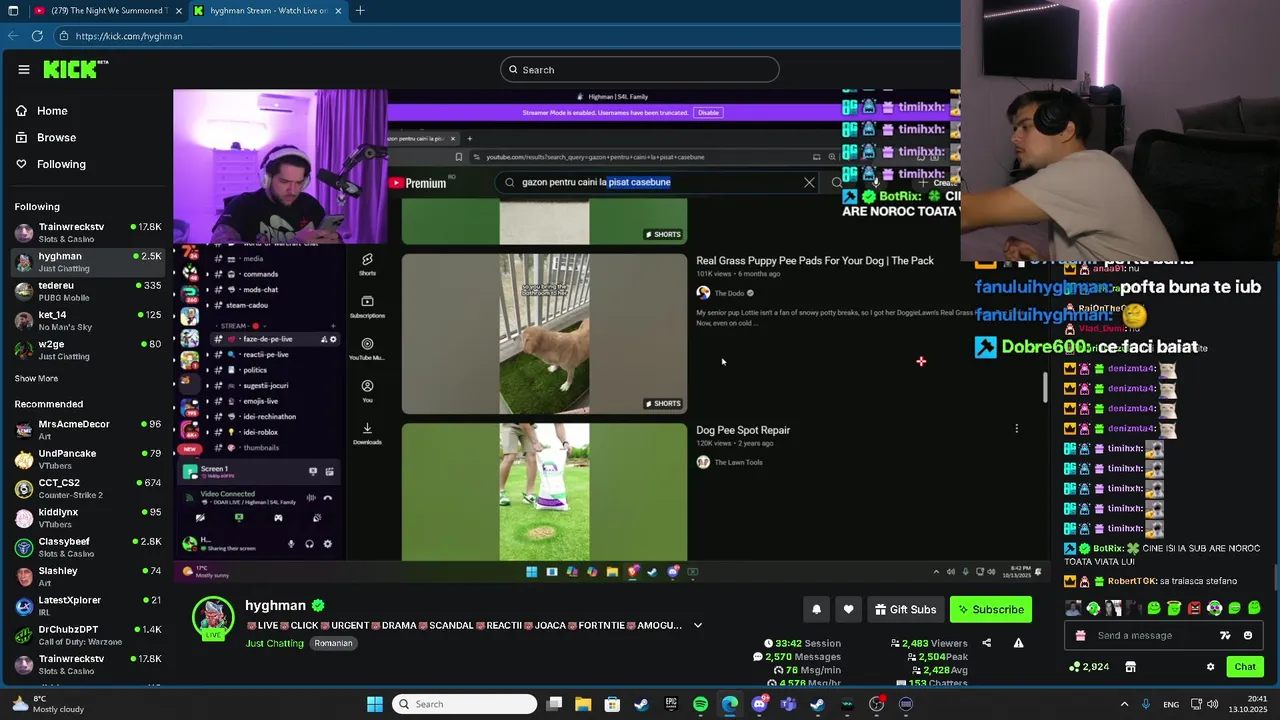
Task: Open the gift icon in chat input
Action: pyautogui.click(x=1080, y=636)
